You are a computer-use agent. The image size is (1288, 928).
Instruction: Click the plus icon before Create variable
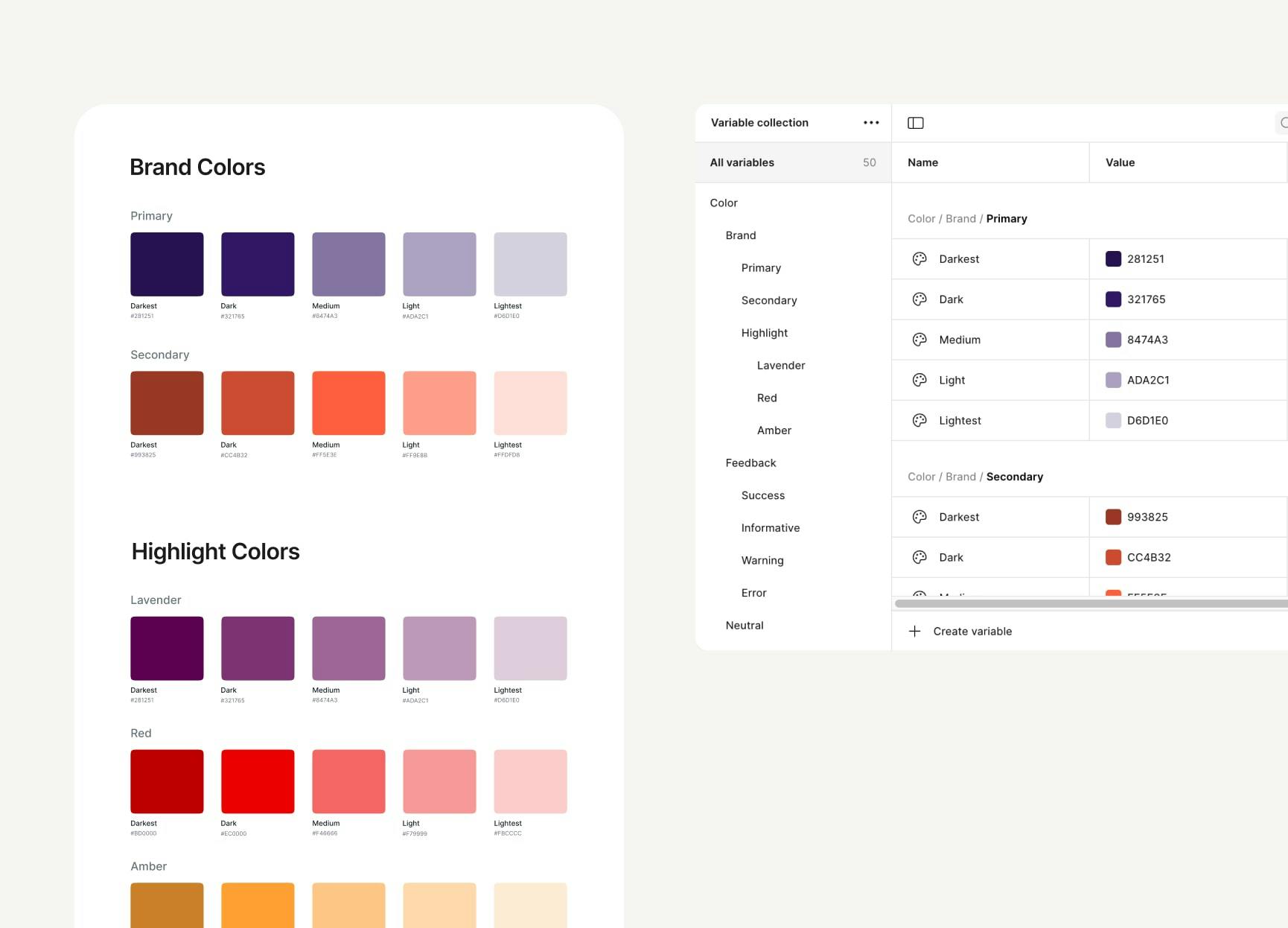click(914, 631)
